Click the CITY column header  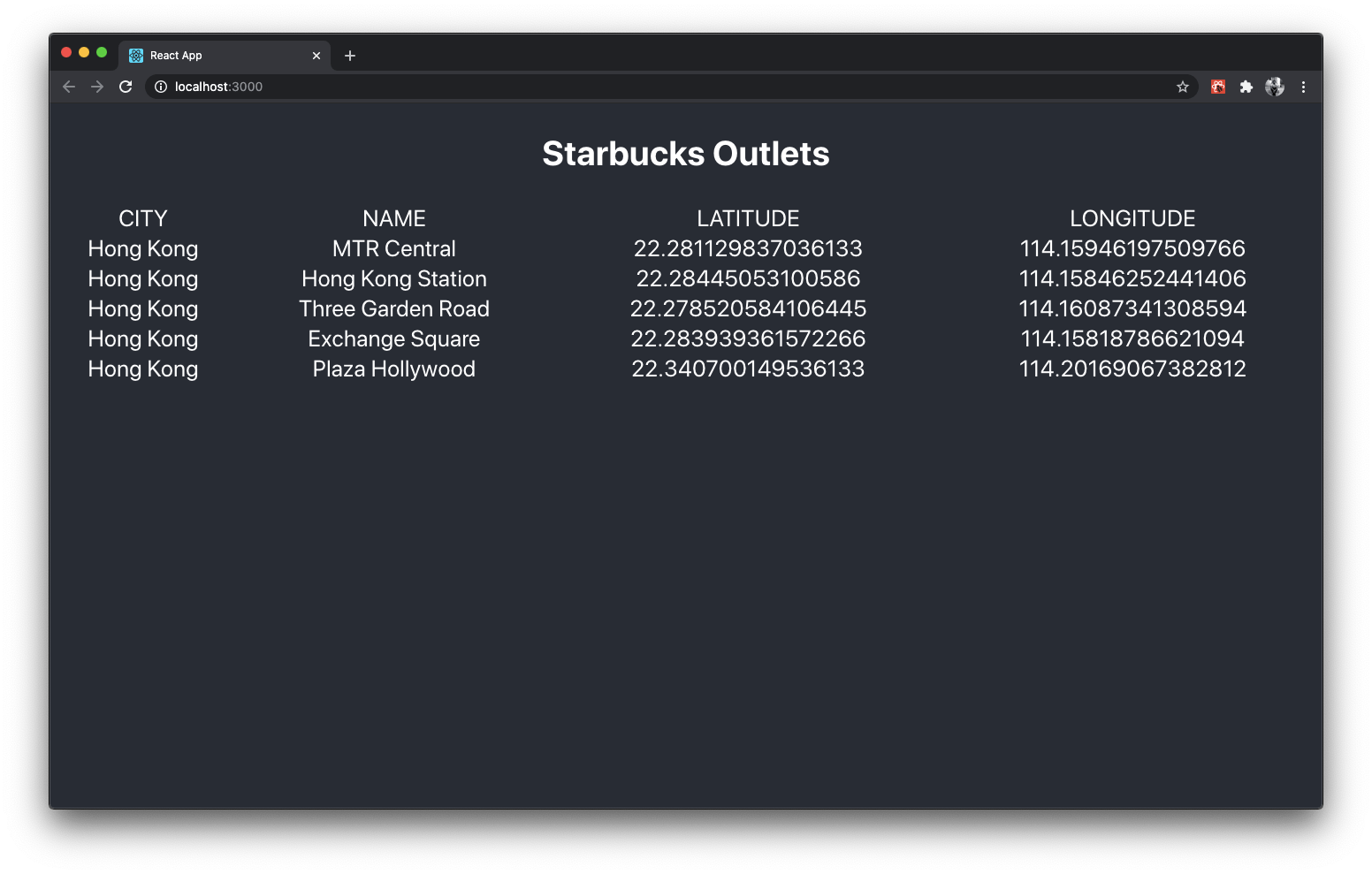pyautogui.click(x=143, y=218)
